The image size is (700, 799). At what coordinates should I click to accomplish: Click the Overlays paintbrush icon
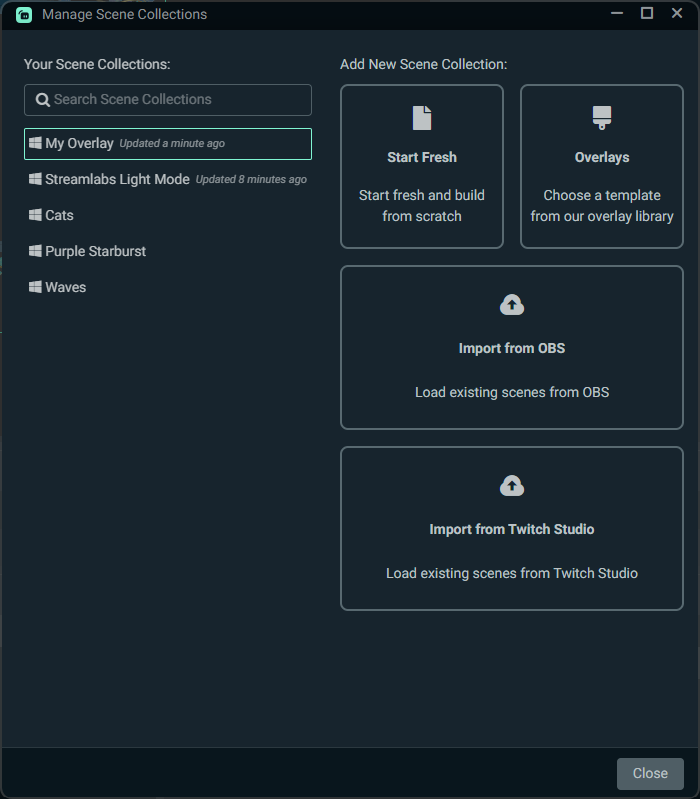[x=602, y=118]
